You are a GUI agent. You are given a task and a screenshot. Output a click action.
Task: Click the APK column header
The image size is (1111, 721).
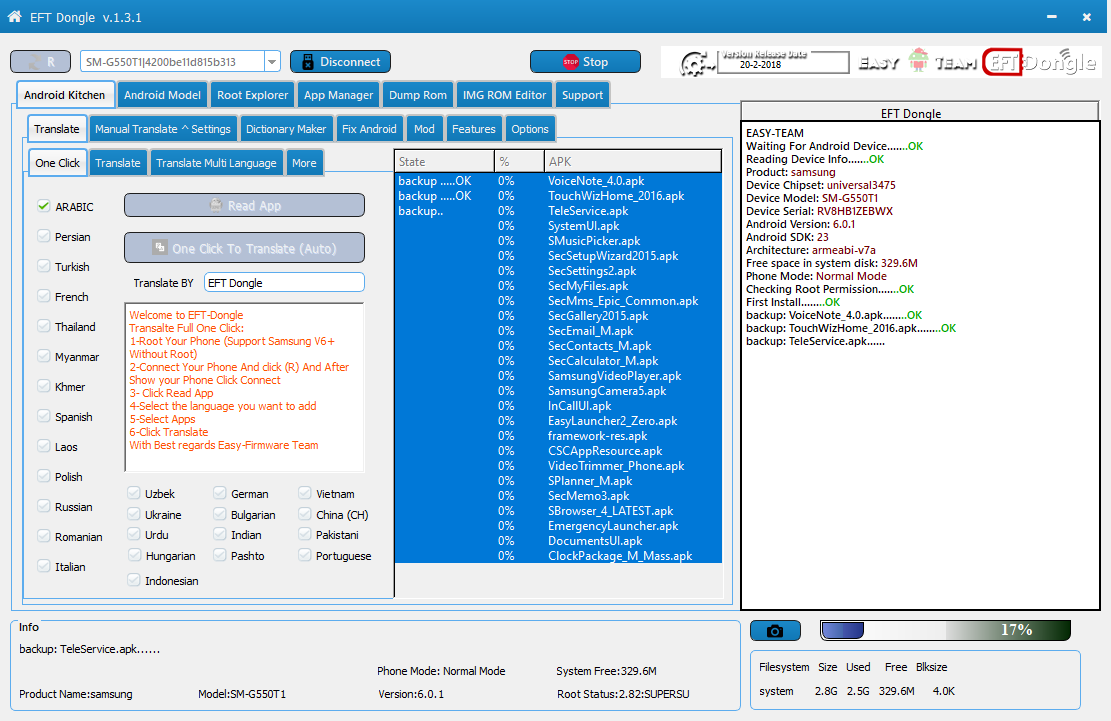point(633,161)
